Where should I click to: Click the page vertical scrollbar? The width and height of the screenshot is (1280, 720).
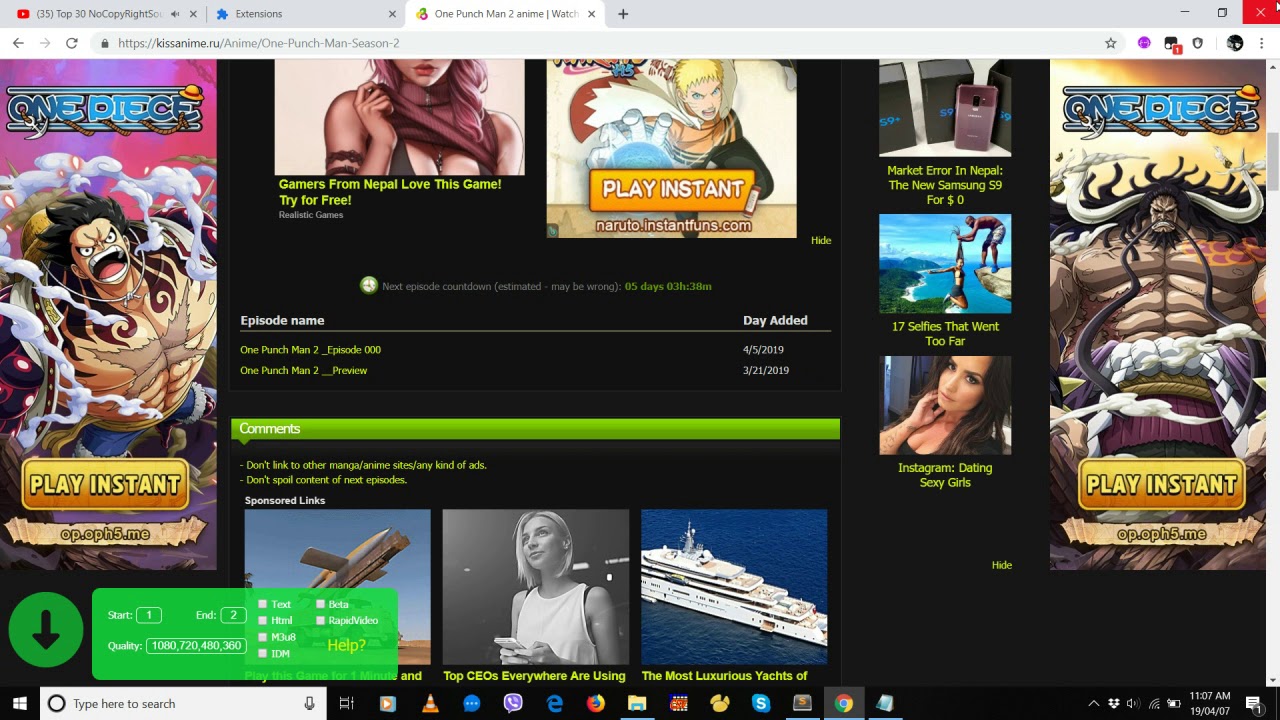tap(1273, 160)
